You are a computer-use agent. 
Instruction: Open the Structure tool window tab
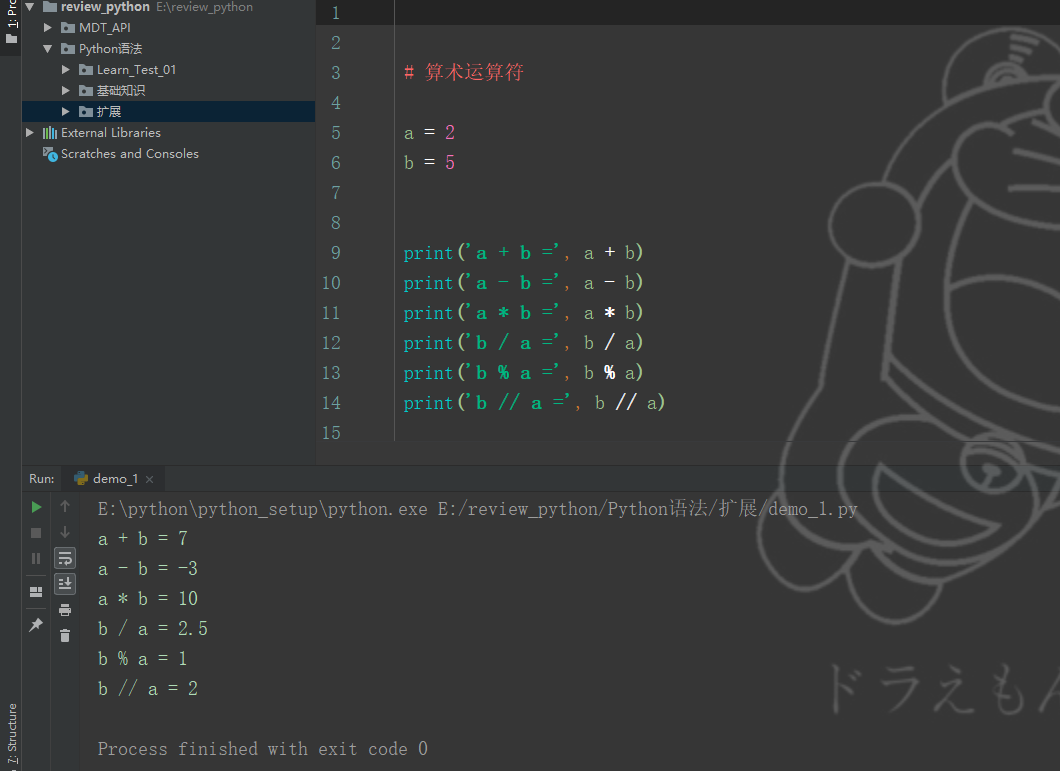(11, 736)
